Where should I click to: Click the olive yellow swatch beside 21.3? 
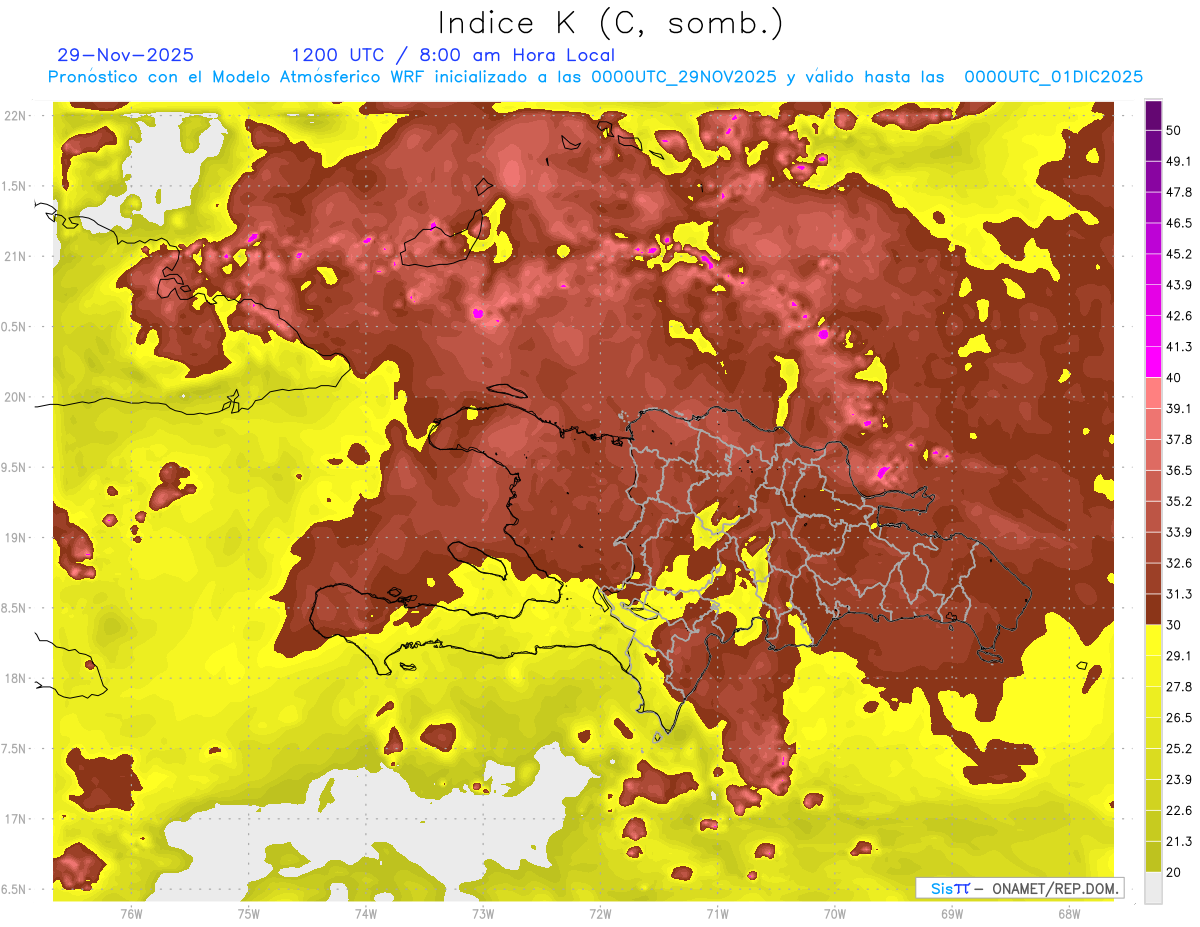(1153, 857)
